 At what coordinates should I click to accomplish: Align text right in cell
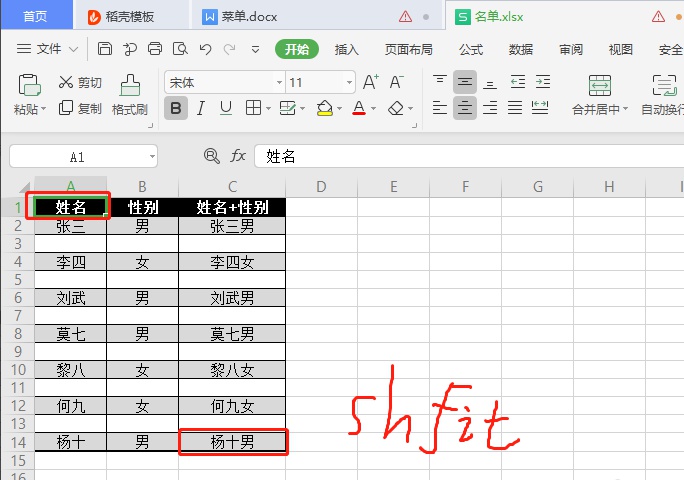coord(490,107)
